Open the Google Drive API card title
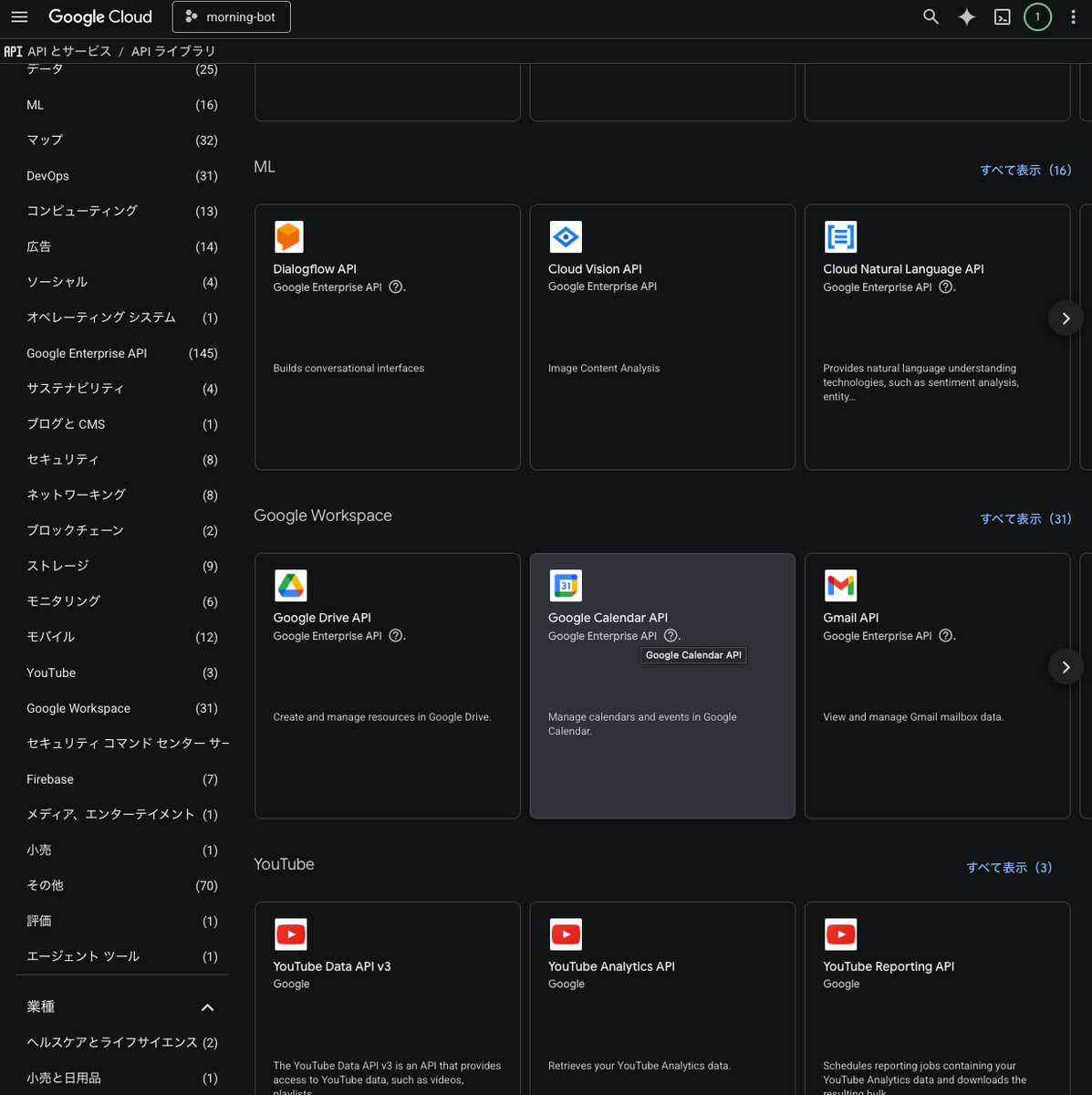Viewport: 1092px width, 1095px height. pyautogui.click(x=322, y=618)
